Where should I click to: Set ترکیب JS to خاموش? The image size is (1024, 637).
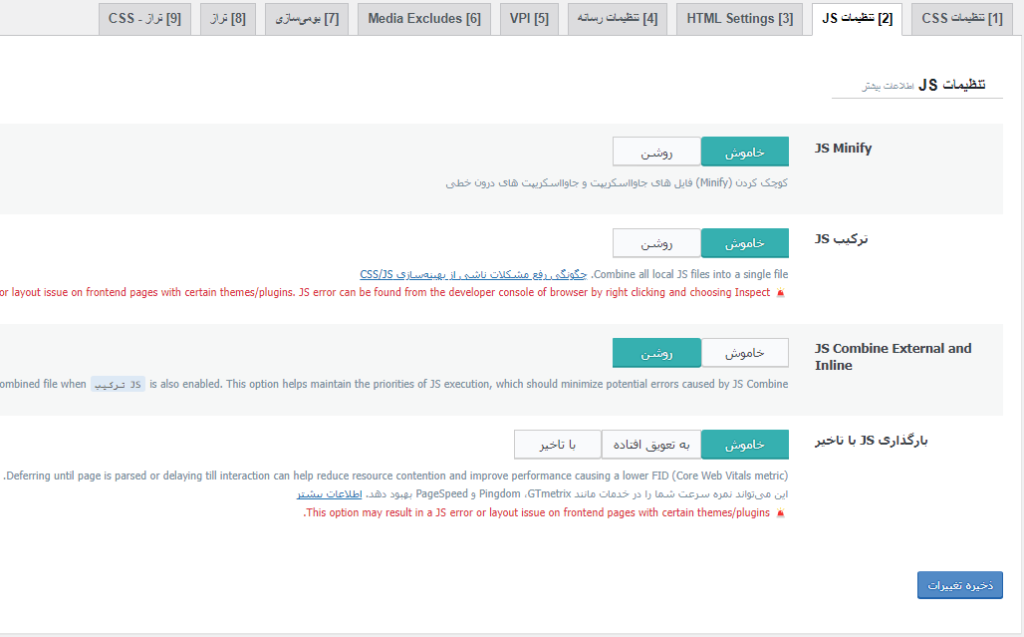coord(744,243)
